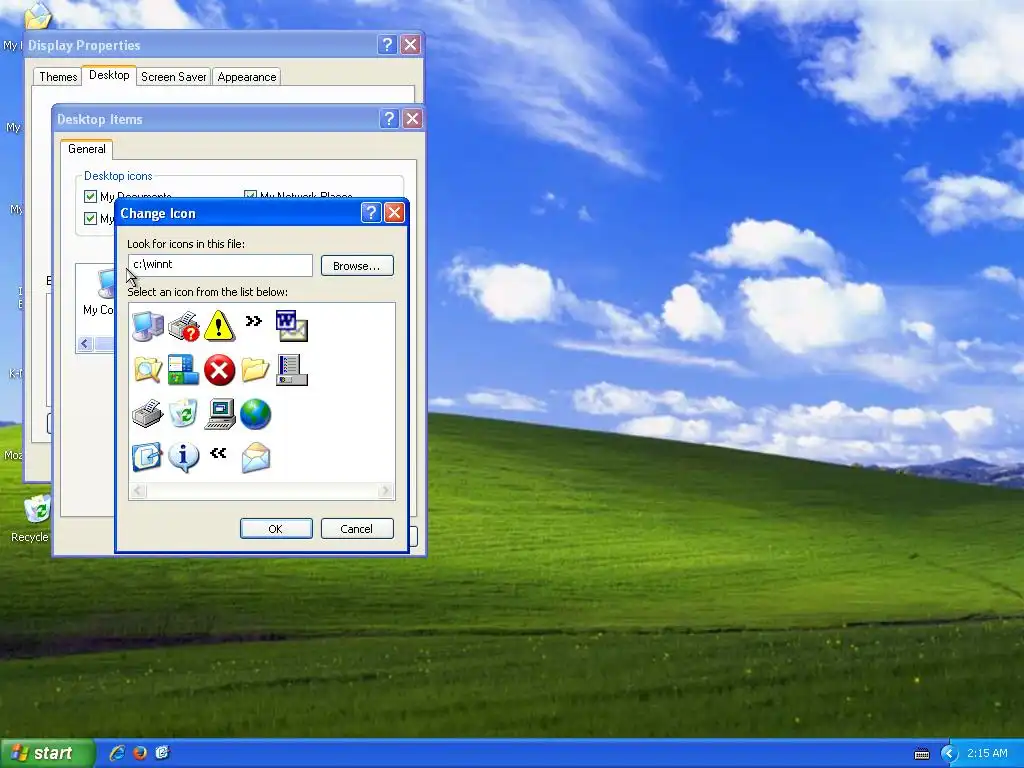Click help button on Display Properties title bar
1024x768 pixels.
click(387, 44)
